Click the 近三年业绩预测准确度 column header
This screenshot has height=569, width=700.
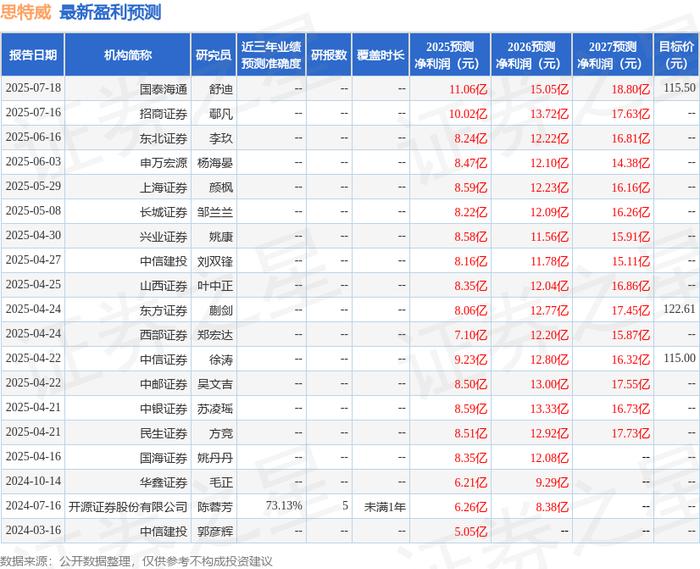271,55
